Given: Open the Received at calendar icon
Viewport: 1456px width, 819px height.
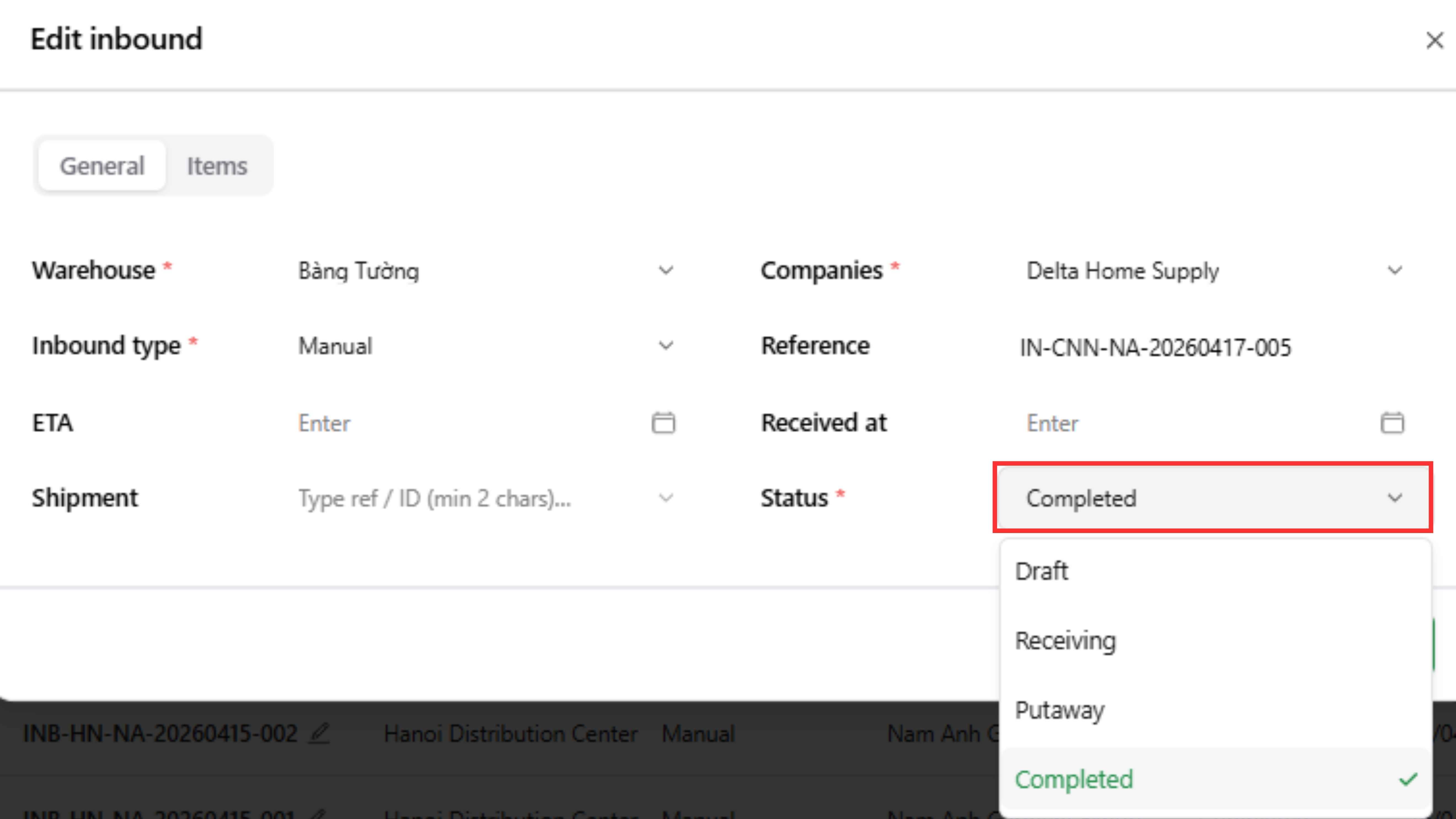Looking at the screenshot, I should click(x=1391, y=423).
